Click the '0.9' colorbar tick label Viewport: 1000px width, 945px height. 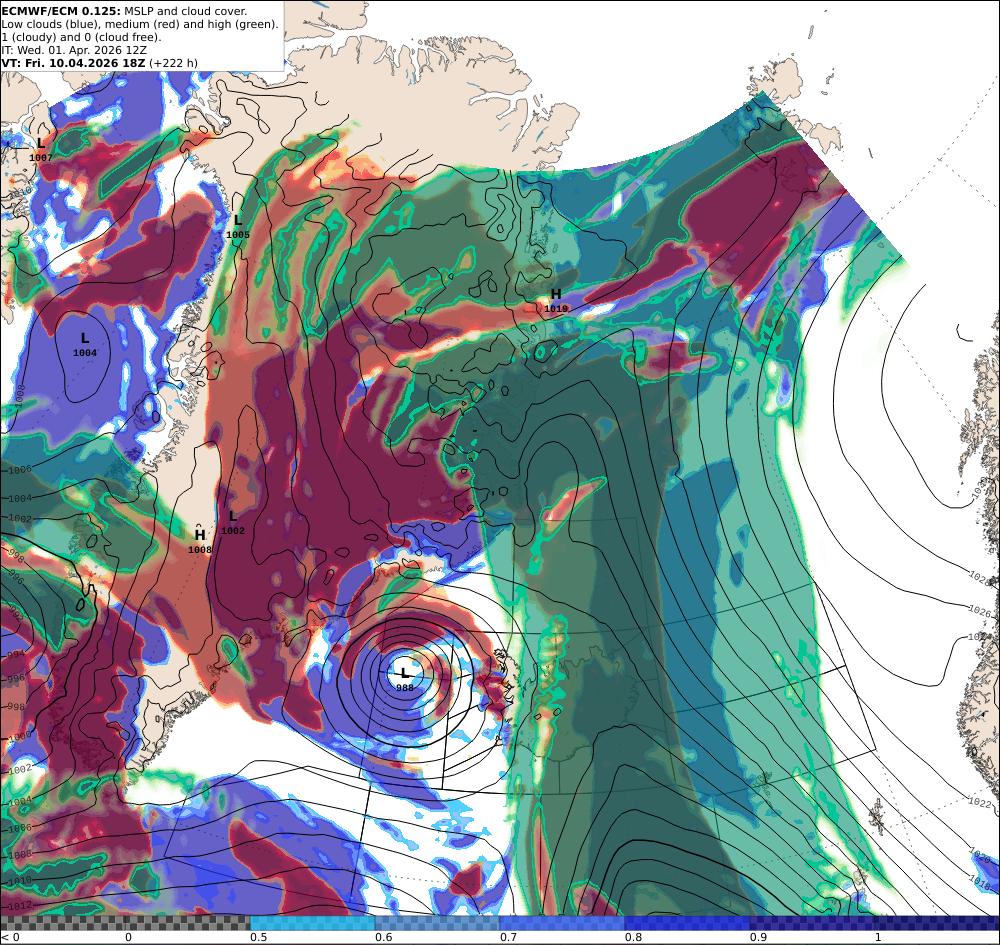(758, 937)
